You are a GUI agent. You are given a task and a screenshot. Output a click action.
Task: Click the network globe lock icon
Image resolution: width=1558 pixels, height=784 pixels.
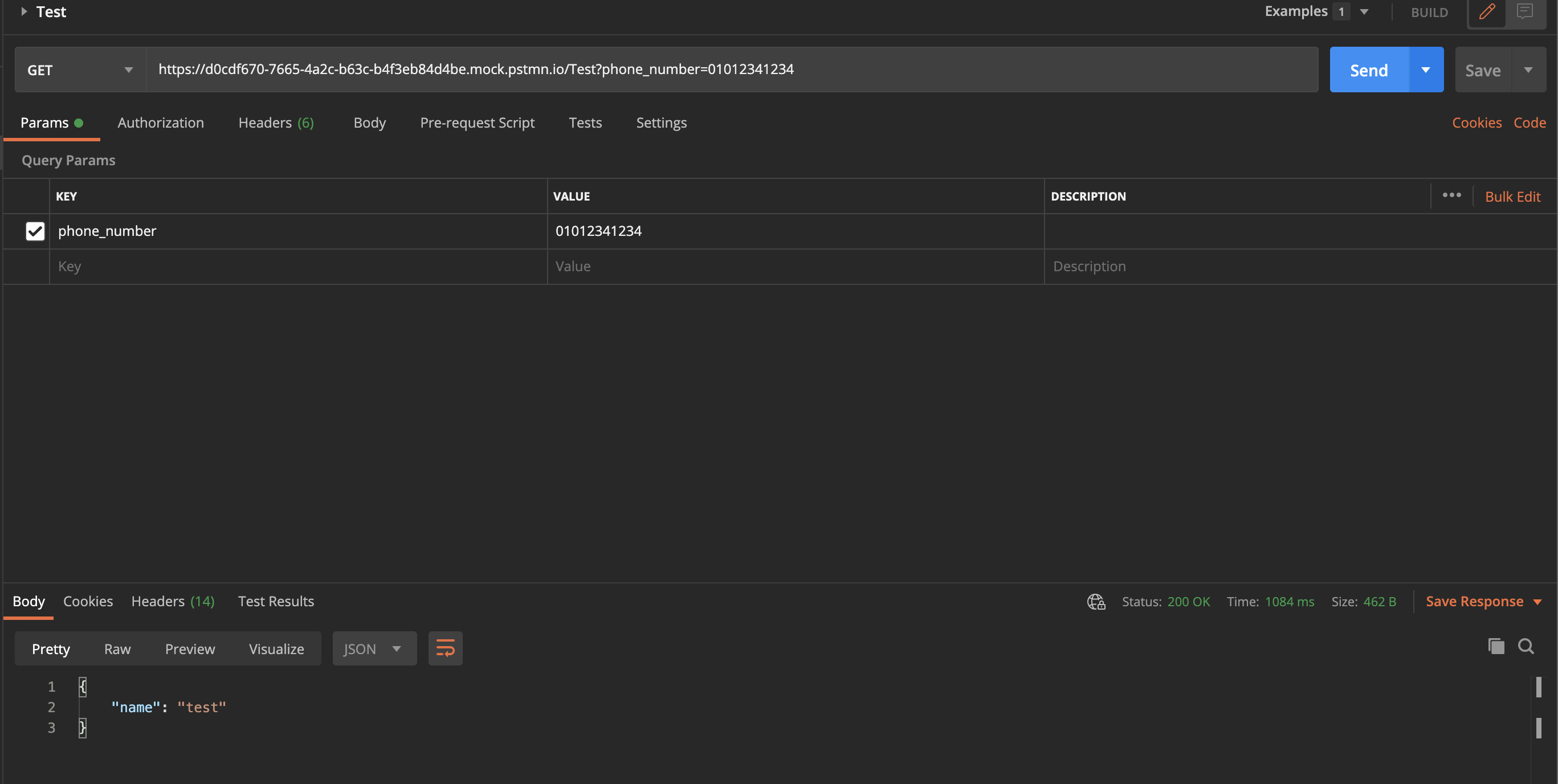[1096, 602]
